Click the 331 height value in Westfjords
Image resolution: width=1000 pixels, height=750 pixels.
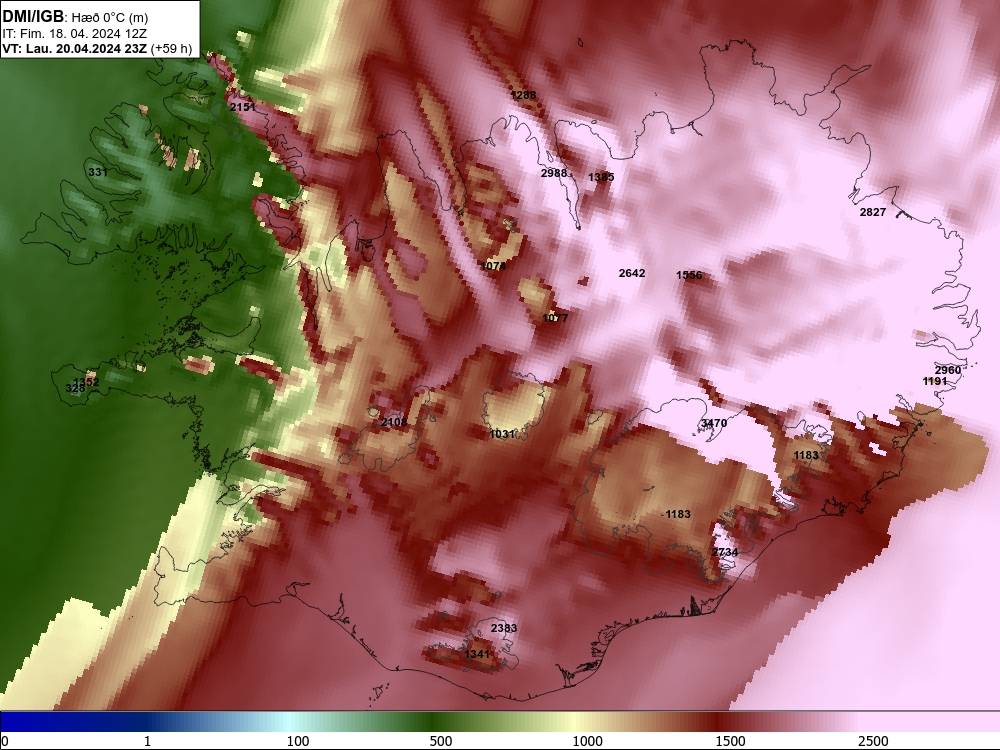tap(98, 172)
